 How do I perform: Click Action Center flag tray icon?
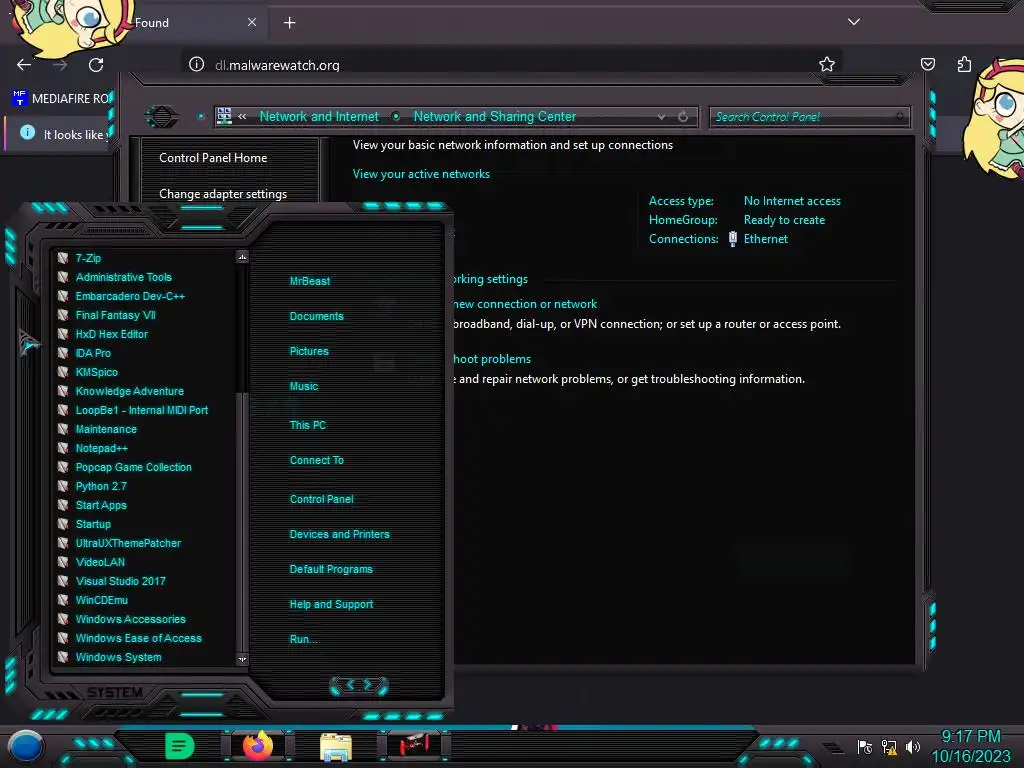click(865, 746)
